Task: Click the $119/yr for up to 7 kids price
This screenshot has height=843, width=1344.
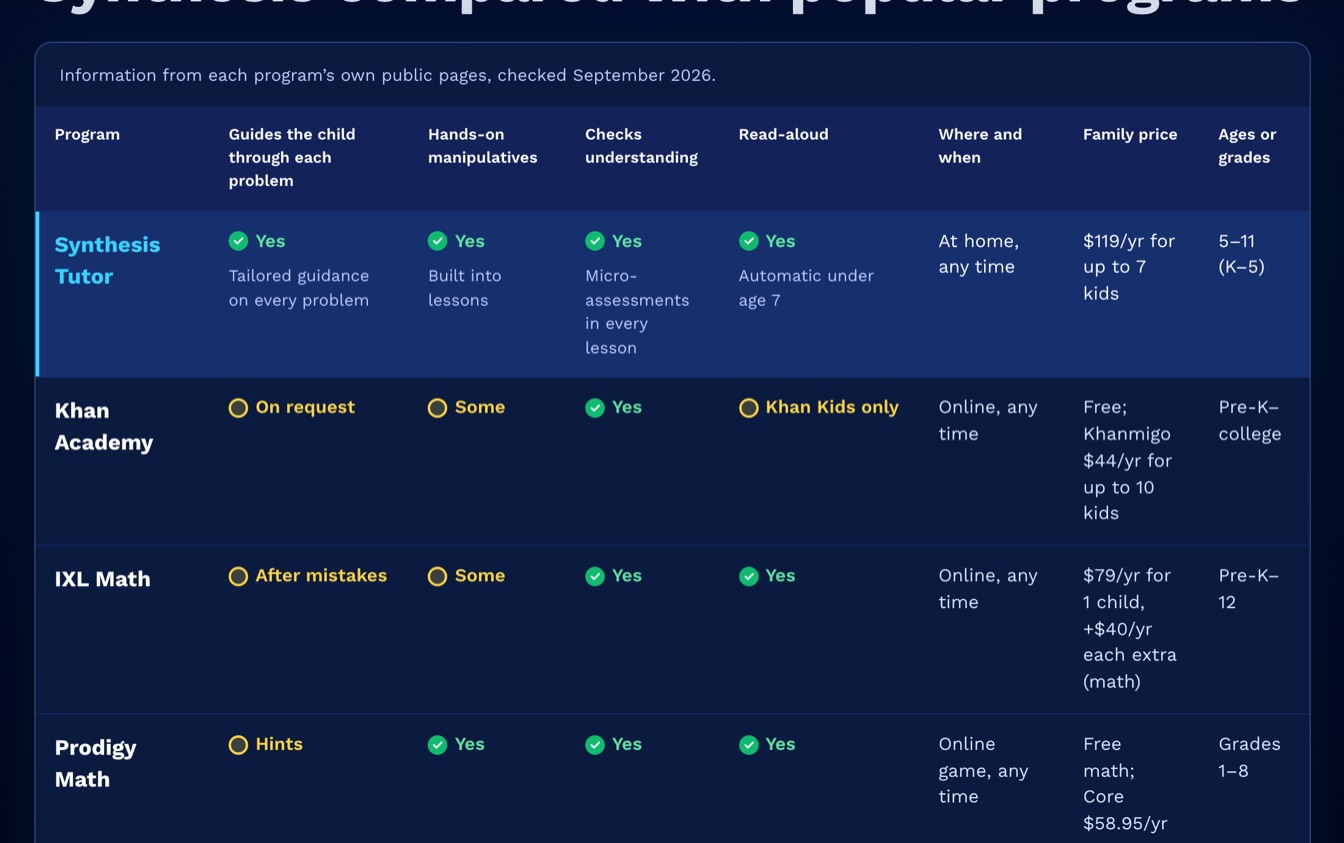Action: click(1129, 267)
